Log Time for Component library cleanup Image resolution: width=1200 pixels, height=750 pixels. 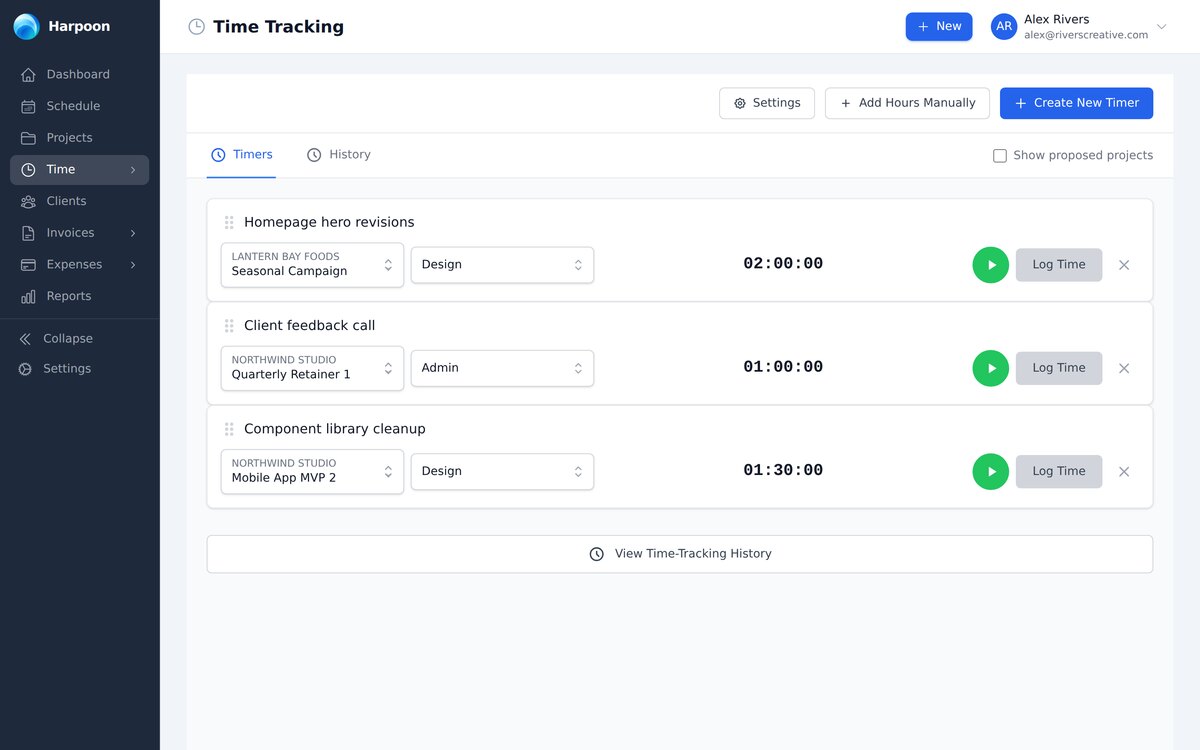coord(1059,471)
